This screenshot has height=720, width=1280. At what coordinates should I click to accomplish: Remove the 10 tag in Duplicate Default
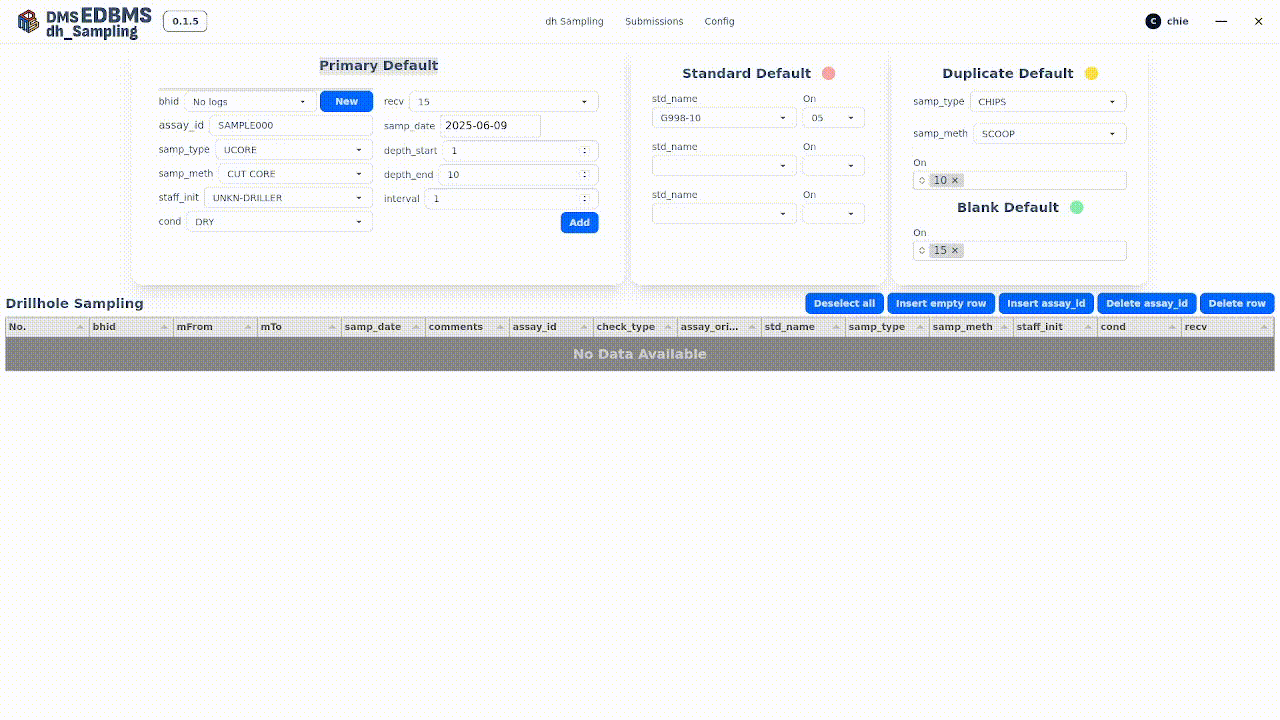[x=955, y=181]
